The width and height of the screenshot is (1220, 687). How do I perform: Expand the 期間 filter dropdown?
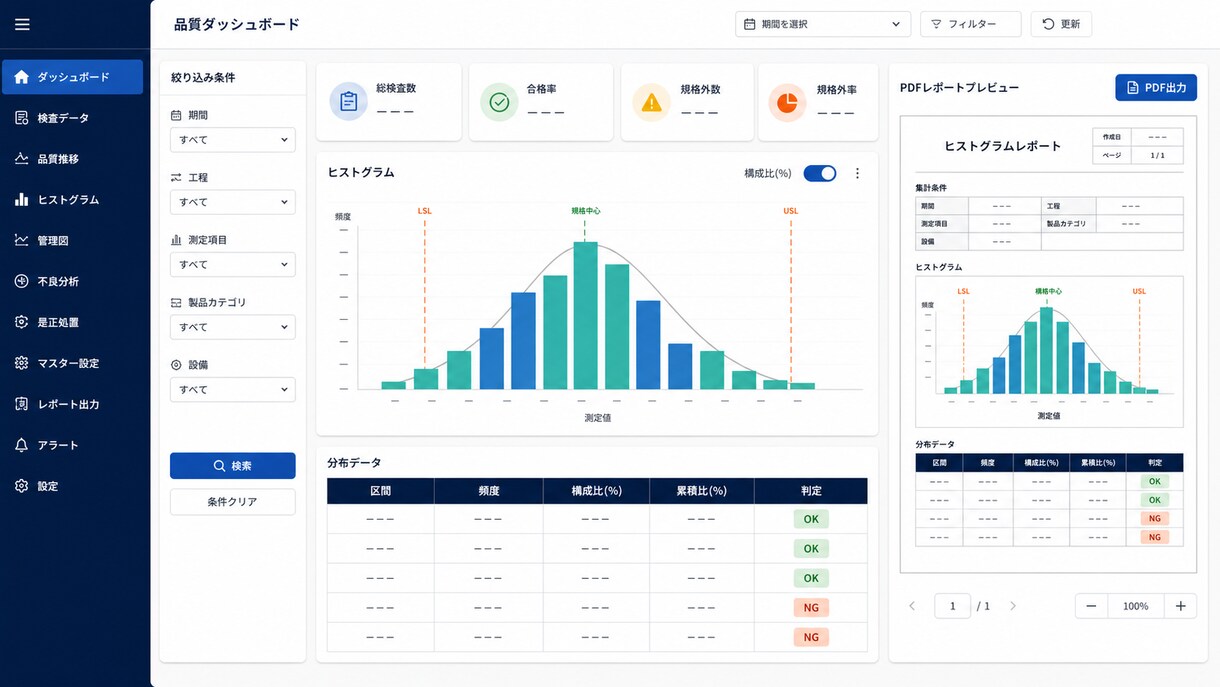click(x=232, y=140)
